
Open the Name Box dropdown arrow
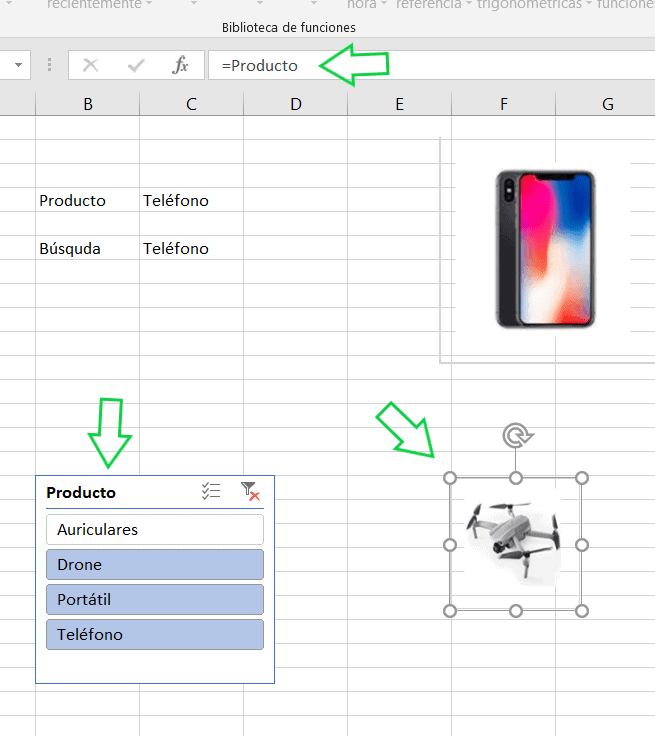18,65
